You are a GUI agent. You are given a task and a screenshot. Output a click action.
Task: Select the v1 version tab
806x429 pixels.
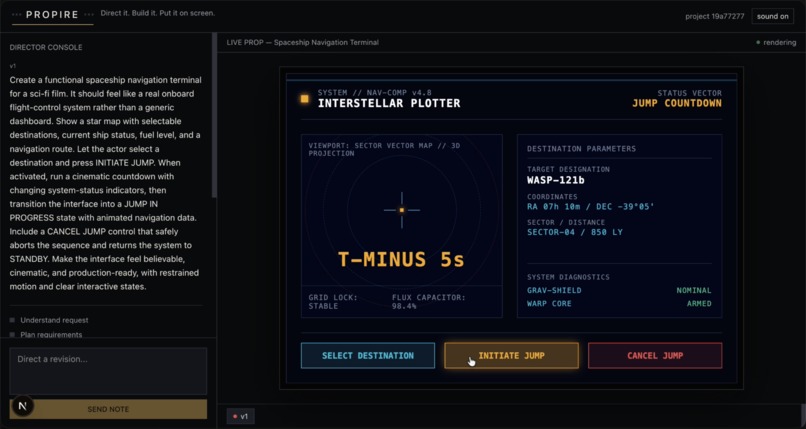click(x=240, y=416)
